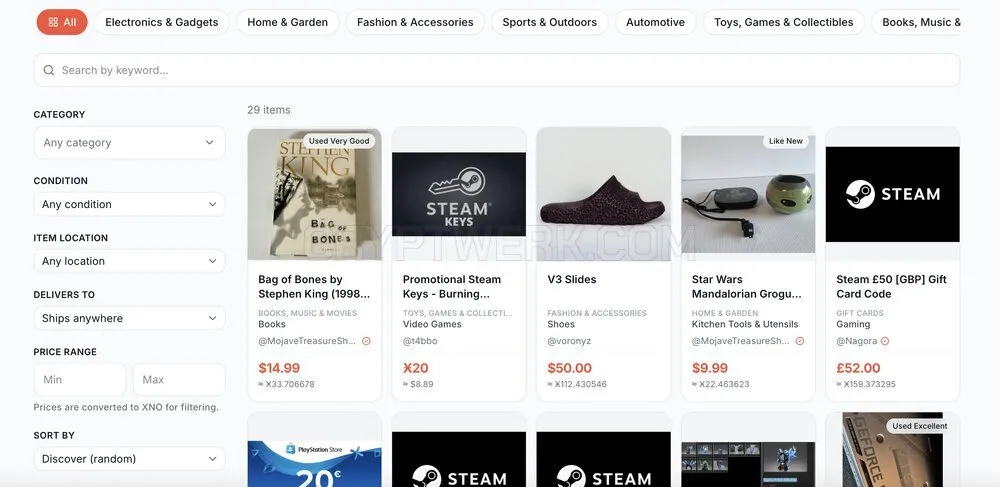This screenshot has height=487, width=1000.
Task: Switch to the Home & Garden tab
Action: (x=288, y=22)
